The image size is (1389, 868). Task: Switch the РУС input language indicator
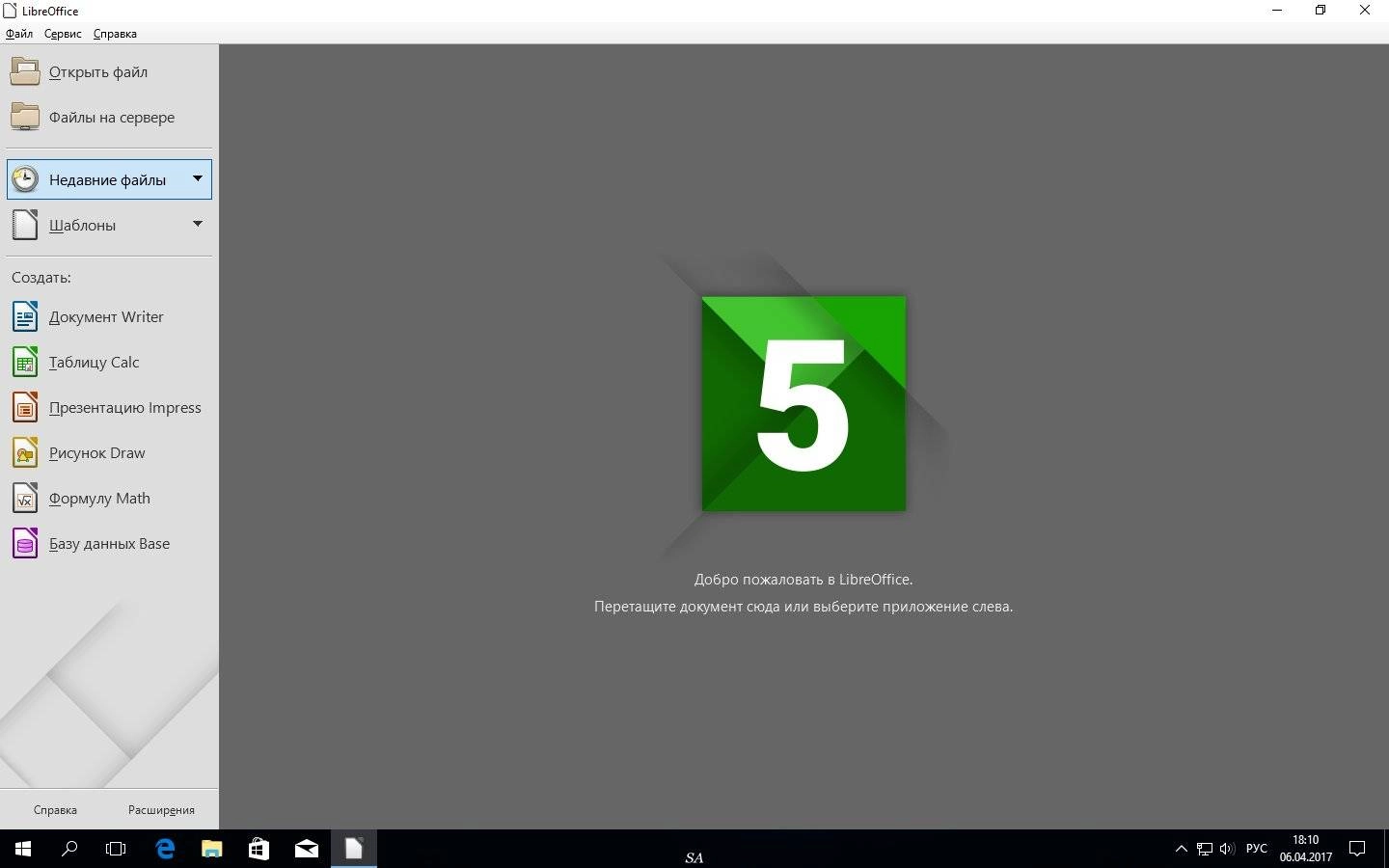coord(1256,849)
